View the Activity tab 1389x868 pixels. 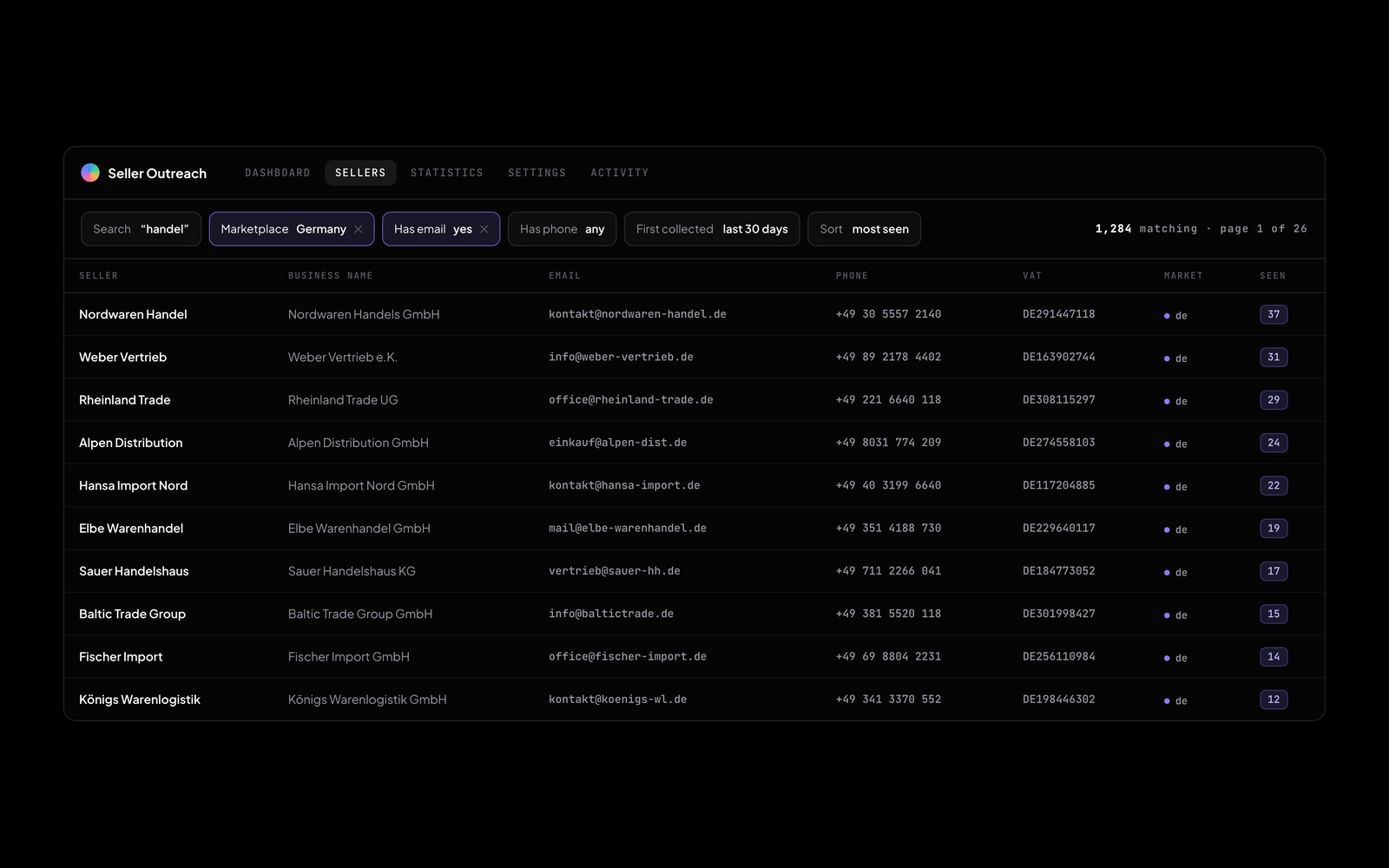(x=620, y=173)
